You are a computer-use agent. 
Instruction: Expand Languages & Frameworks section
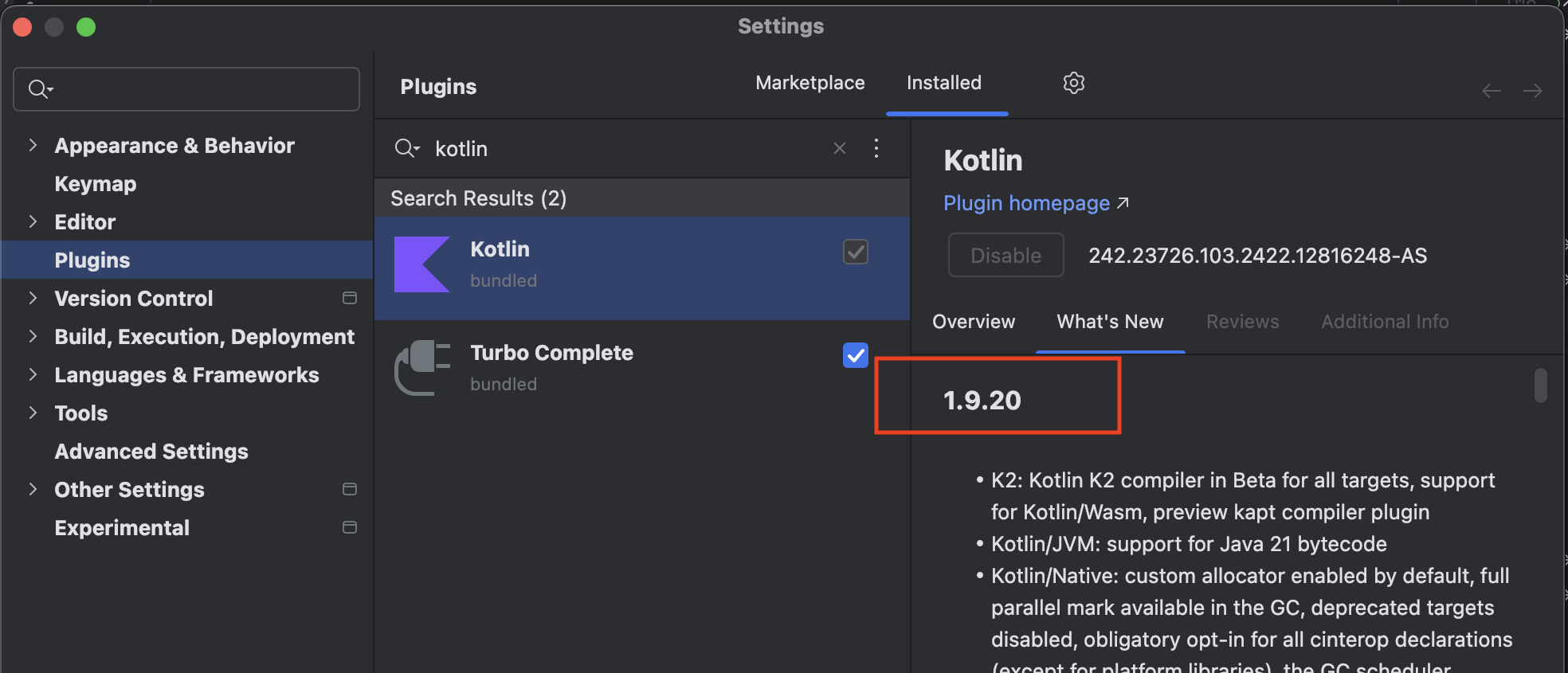(33, 374)
